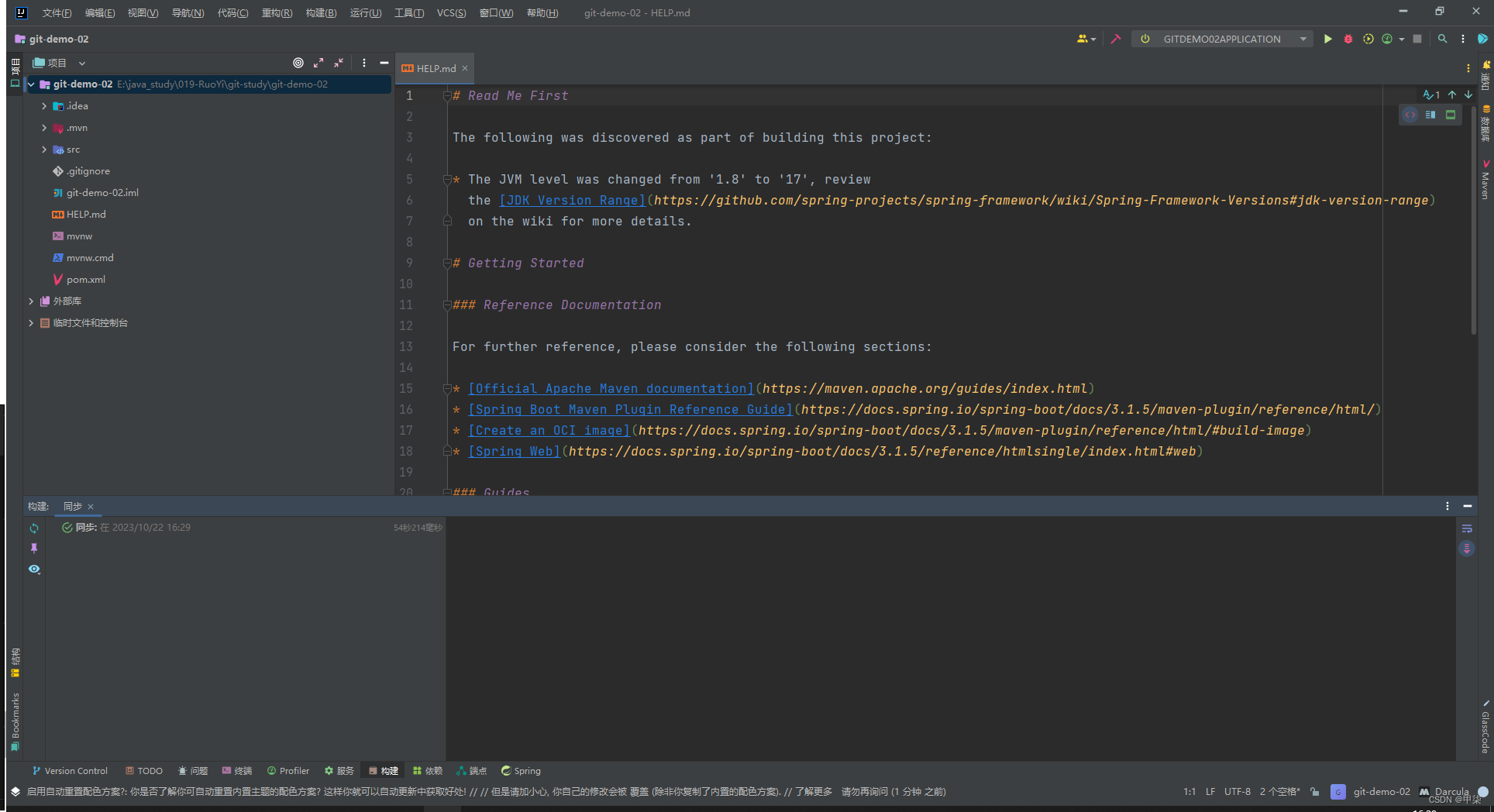
Task: Expand all in project panel
Action: click(x=318, y=63)
